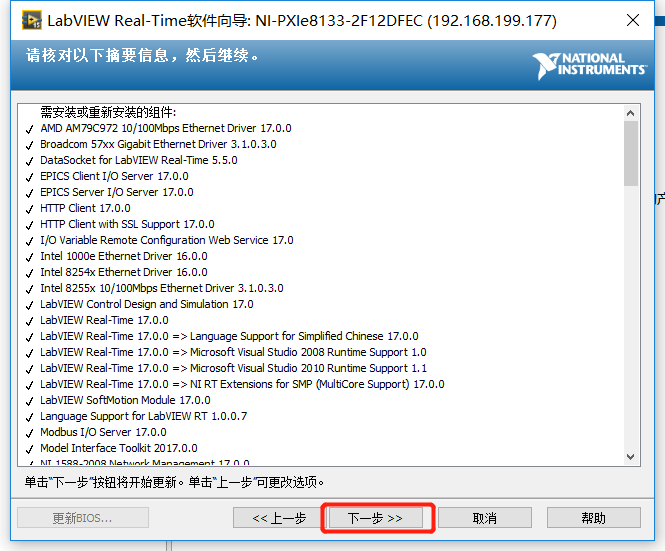The height and width of the screenshot is (551, 665).
Task: Click checkmark beside Intel 8255x driver
Action: point(29,289)
